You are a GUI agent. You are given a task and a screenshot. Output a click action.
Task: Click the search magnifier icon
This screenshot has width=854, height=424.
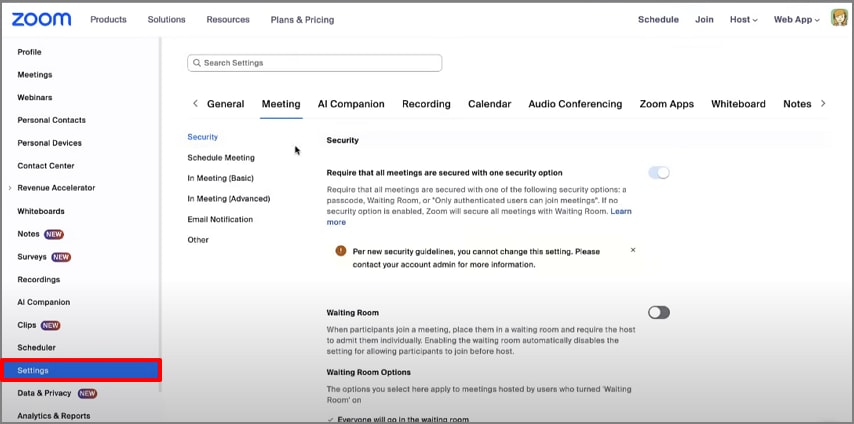pyautogui.click(x=197, y=63)
